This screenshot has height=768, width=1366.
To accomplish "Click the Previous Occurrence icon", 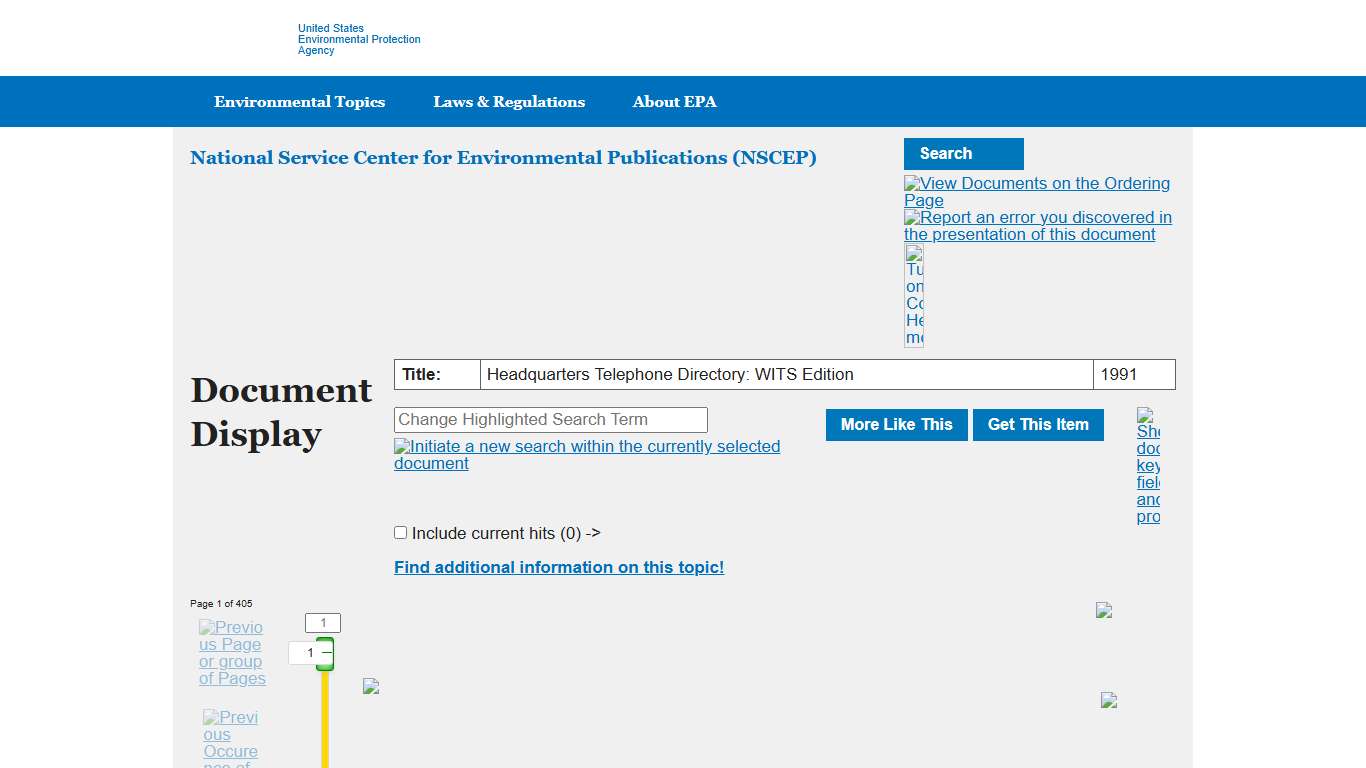I will (231, 738).
